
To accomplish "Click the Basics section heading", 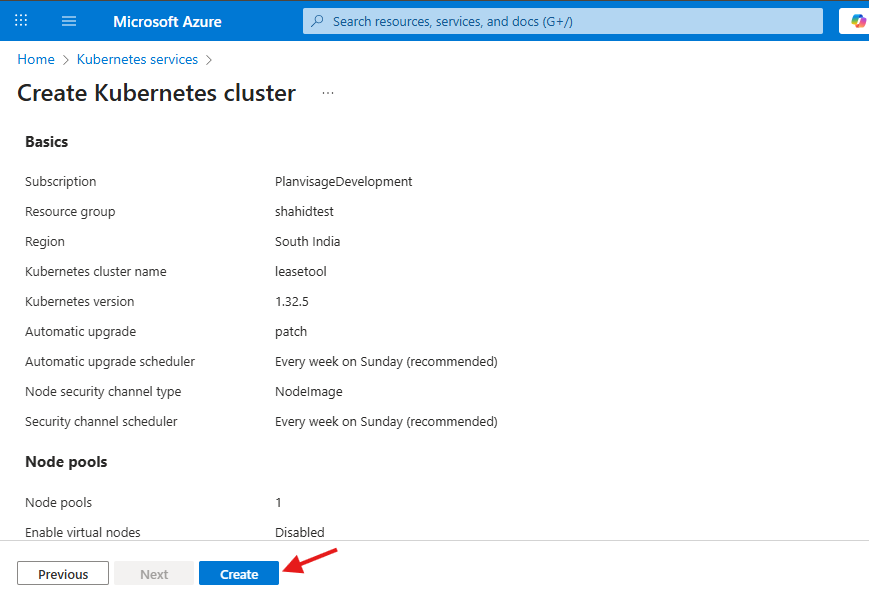I will pos(46,141).
